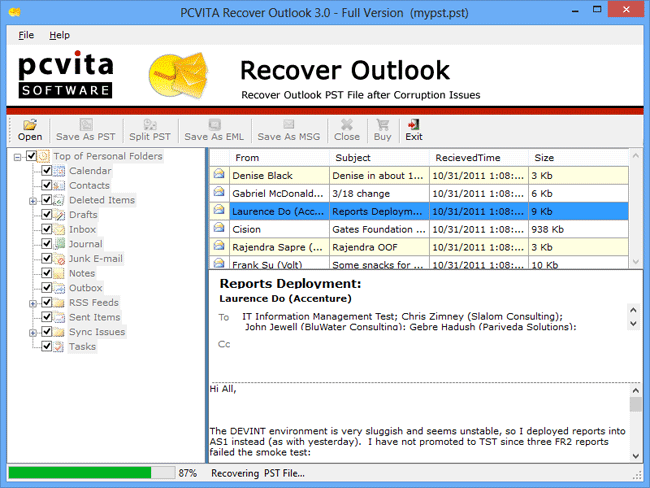
Task: Sort emails by Subject column header
Action: pos(379,158)
